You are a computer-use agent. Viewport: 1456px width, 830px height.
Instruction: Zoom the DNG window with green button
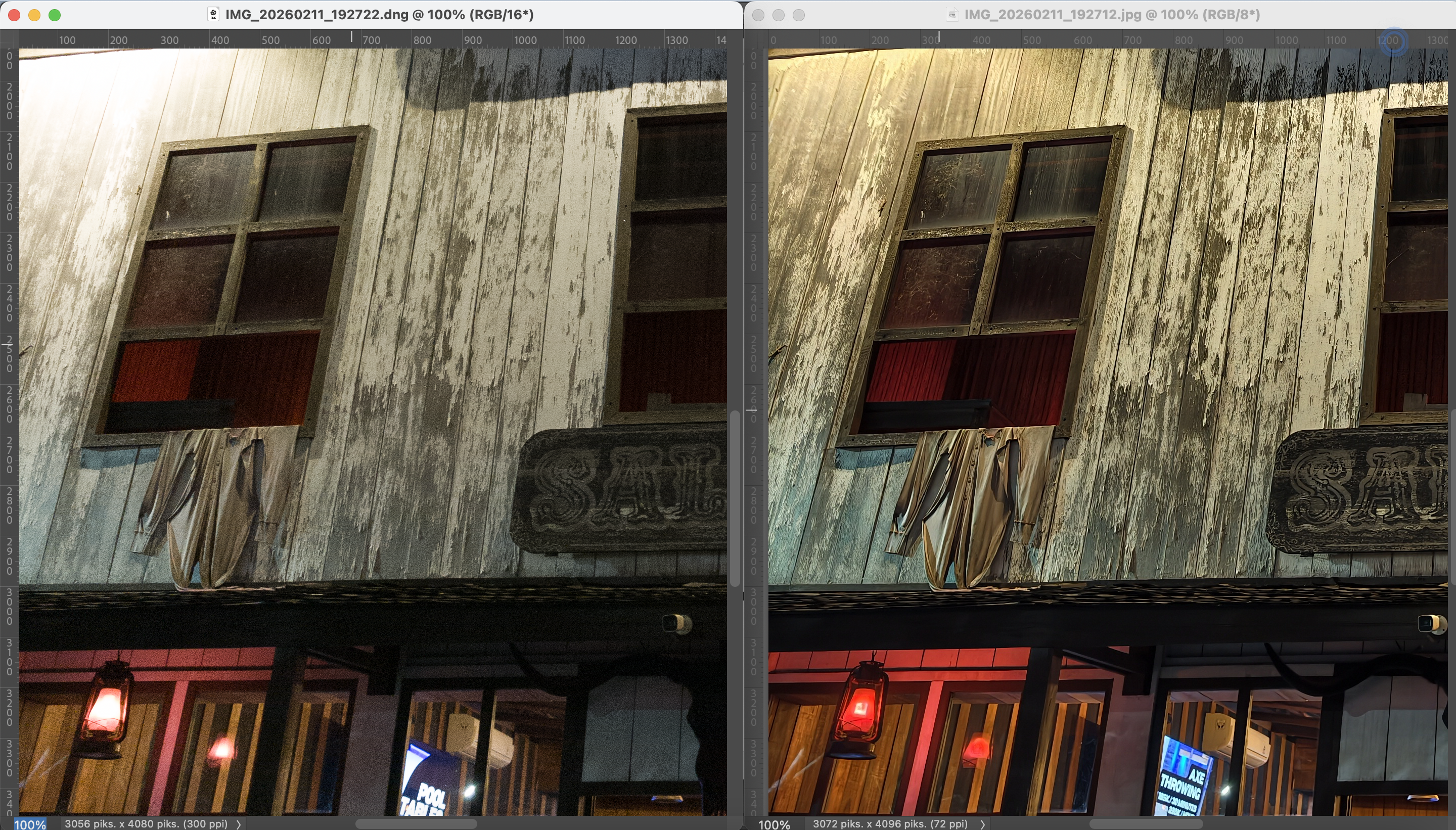55,15
